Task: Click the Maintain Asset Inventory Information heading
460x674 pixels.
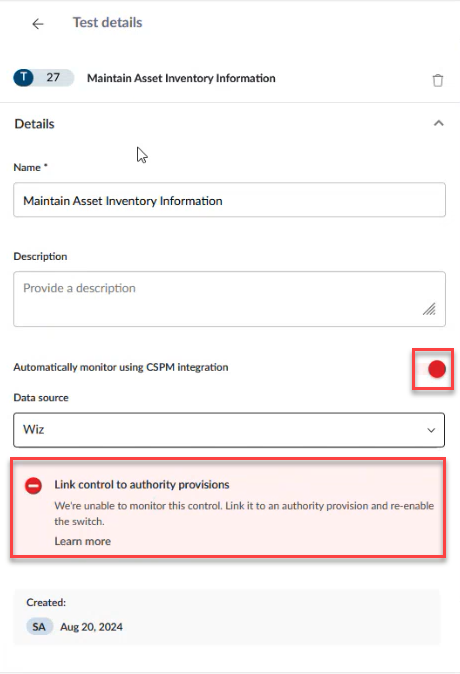Action: pos(181,78)
